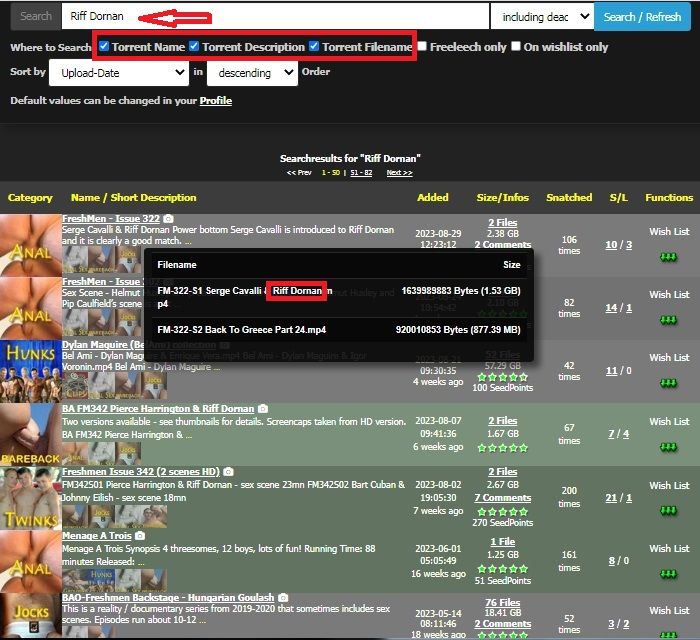Open the Upload-Date sort by dropdown
The height and width of the screenshot is (640, 700).
pyautogui.click(x=123, y=72)
